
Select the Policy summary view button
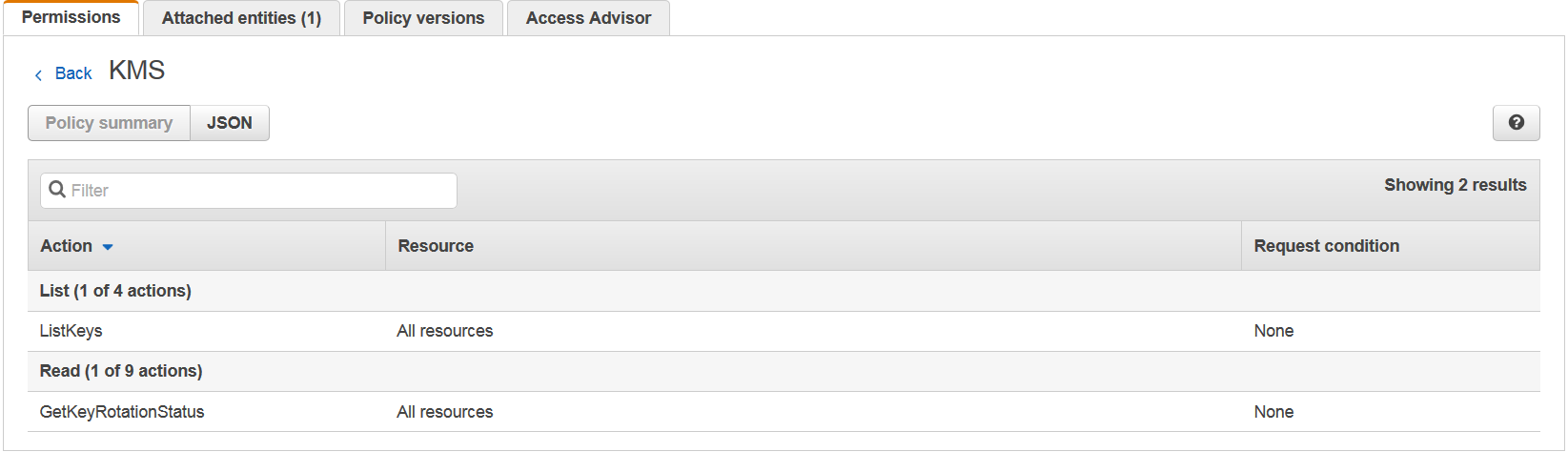[109, 123]
